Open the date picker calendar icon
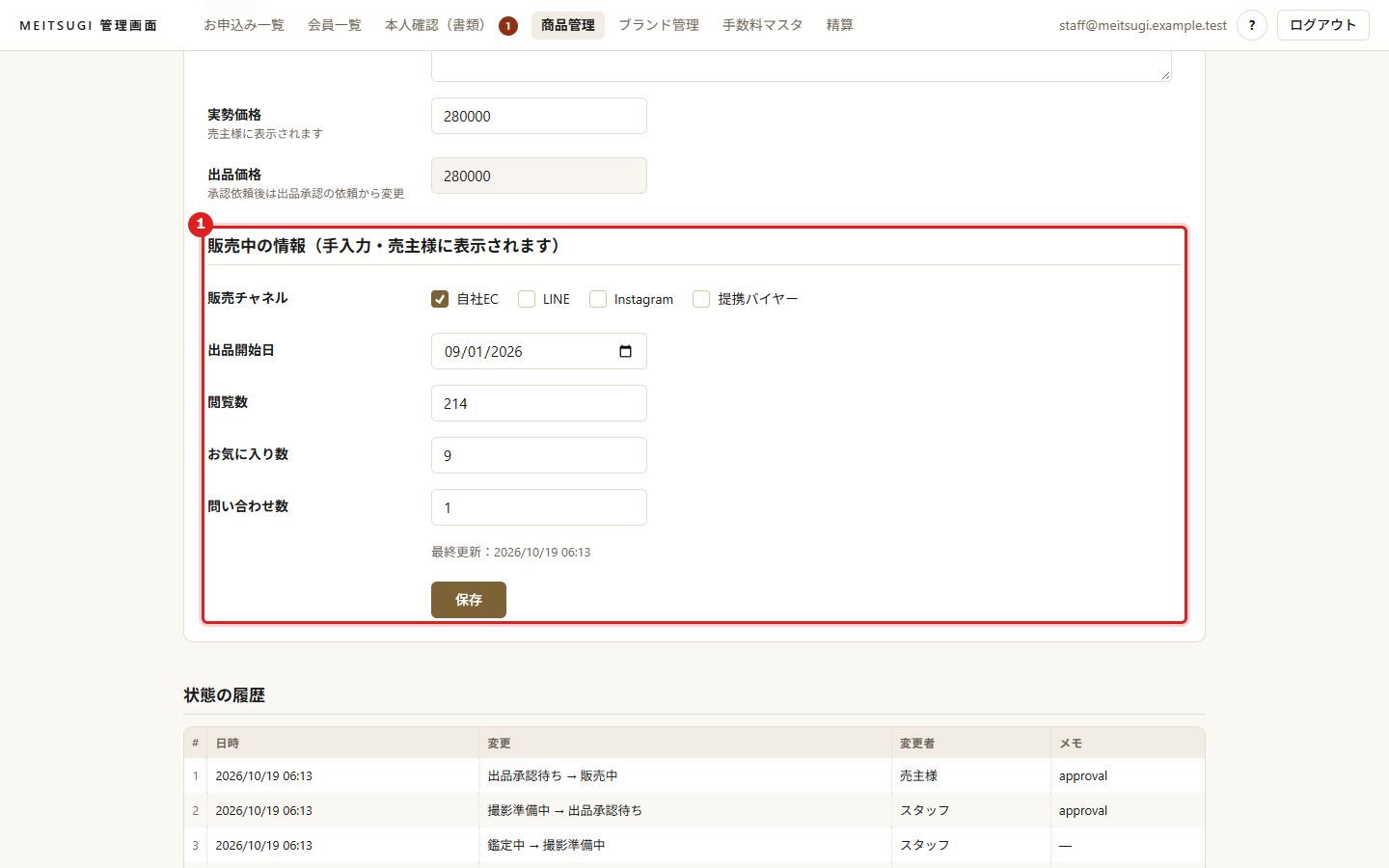This screenshot has width=1389, height=868. click(625, 351)
